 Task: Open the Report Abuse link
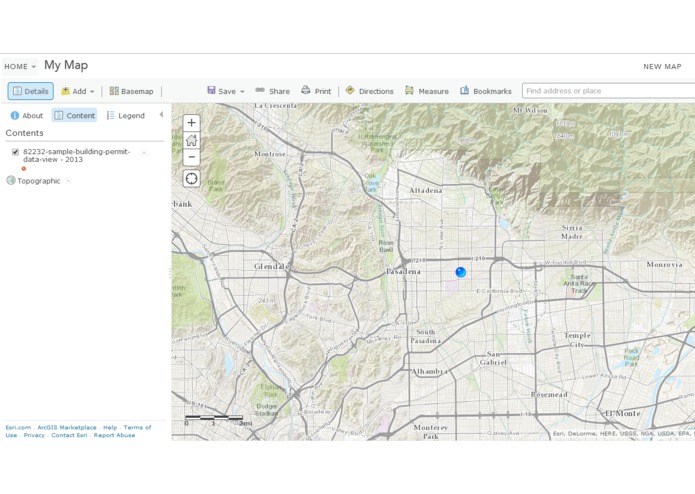point(114,435)
